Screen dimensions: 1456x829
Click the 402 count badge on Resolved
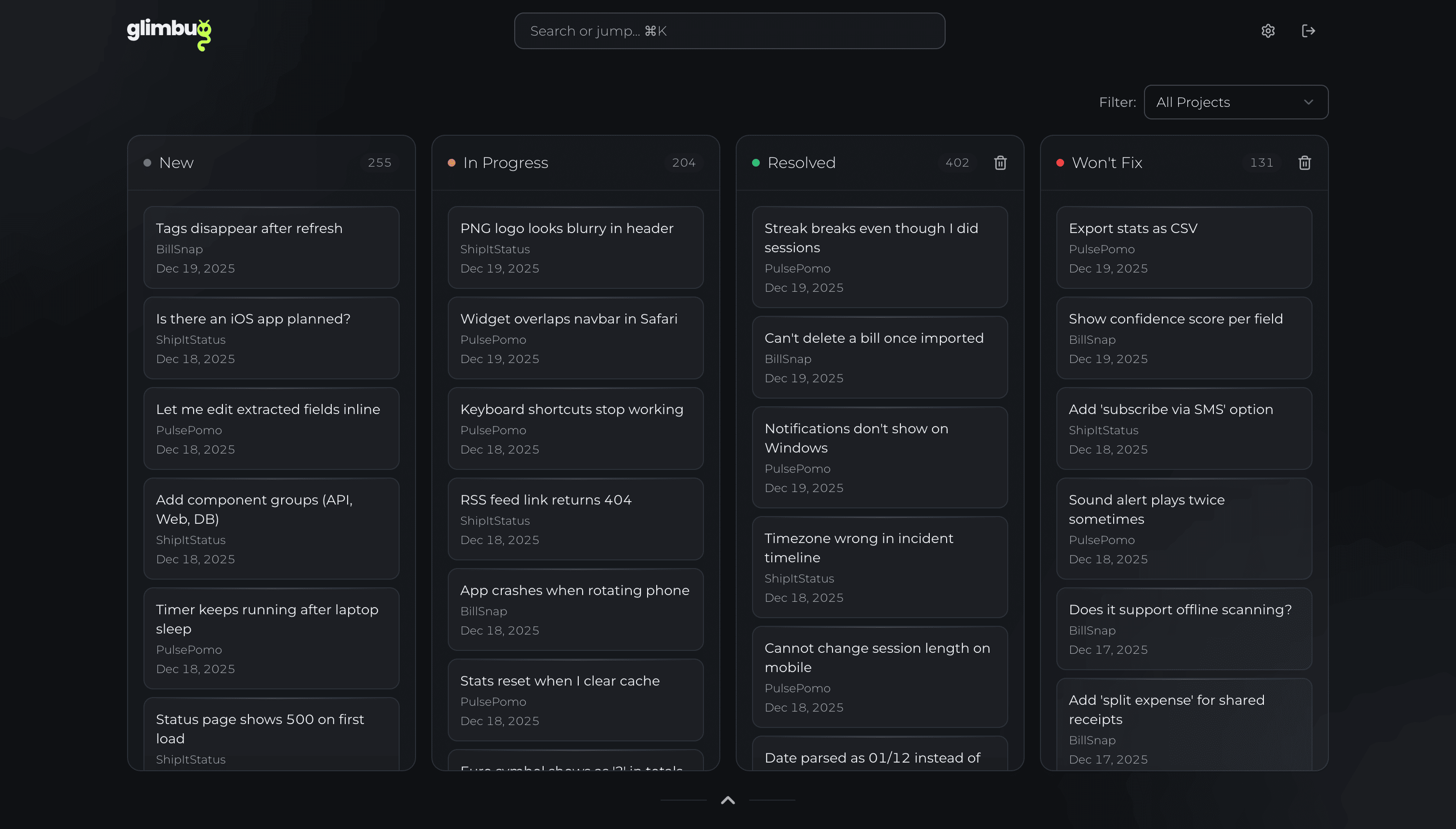[957, 163]
